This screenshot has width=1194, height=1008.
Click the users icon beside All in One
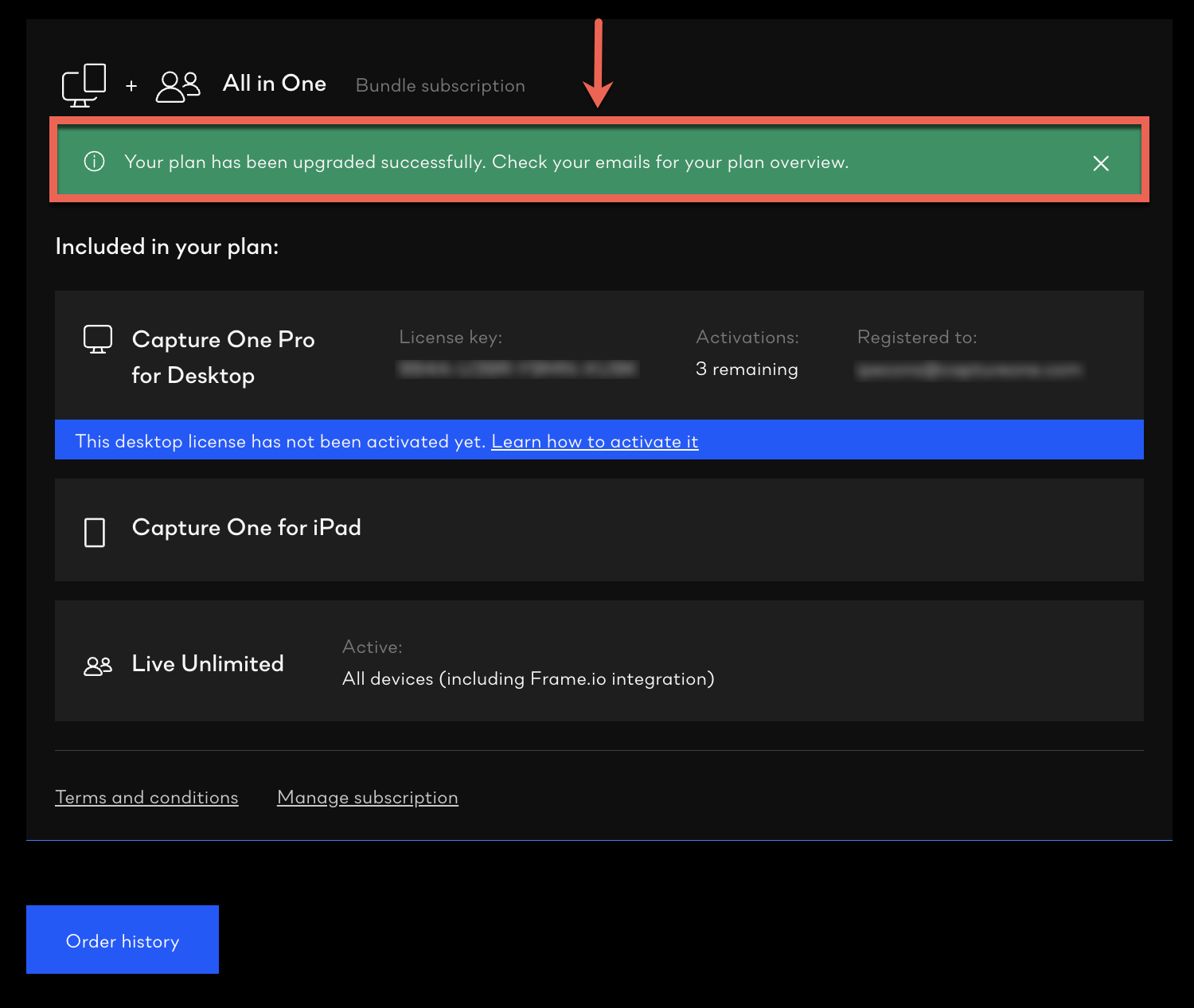(178, 86)
